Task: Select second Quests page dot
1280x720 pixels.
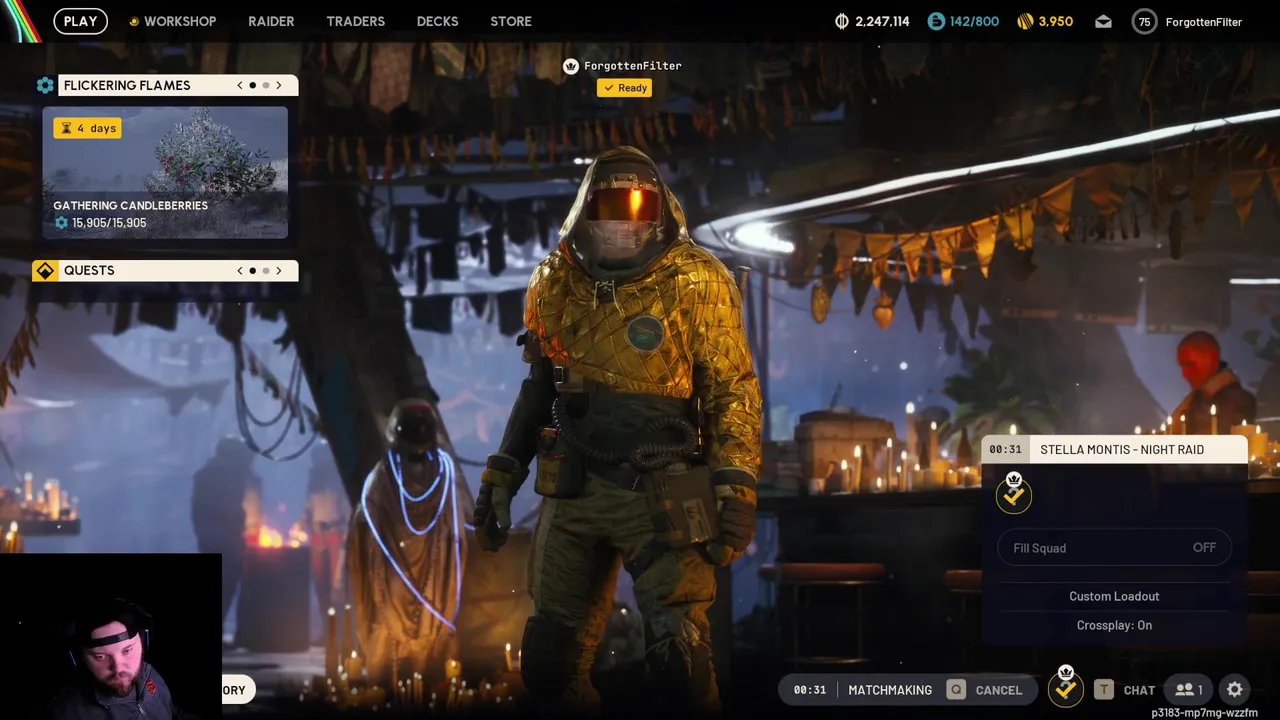Action: pyautogui.click(x=266, y=271)
